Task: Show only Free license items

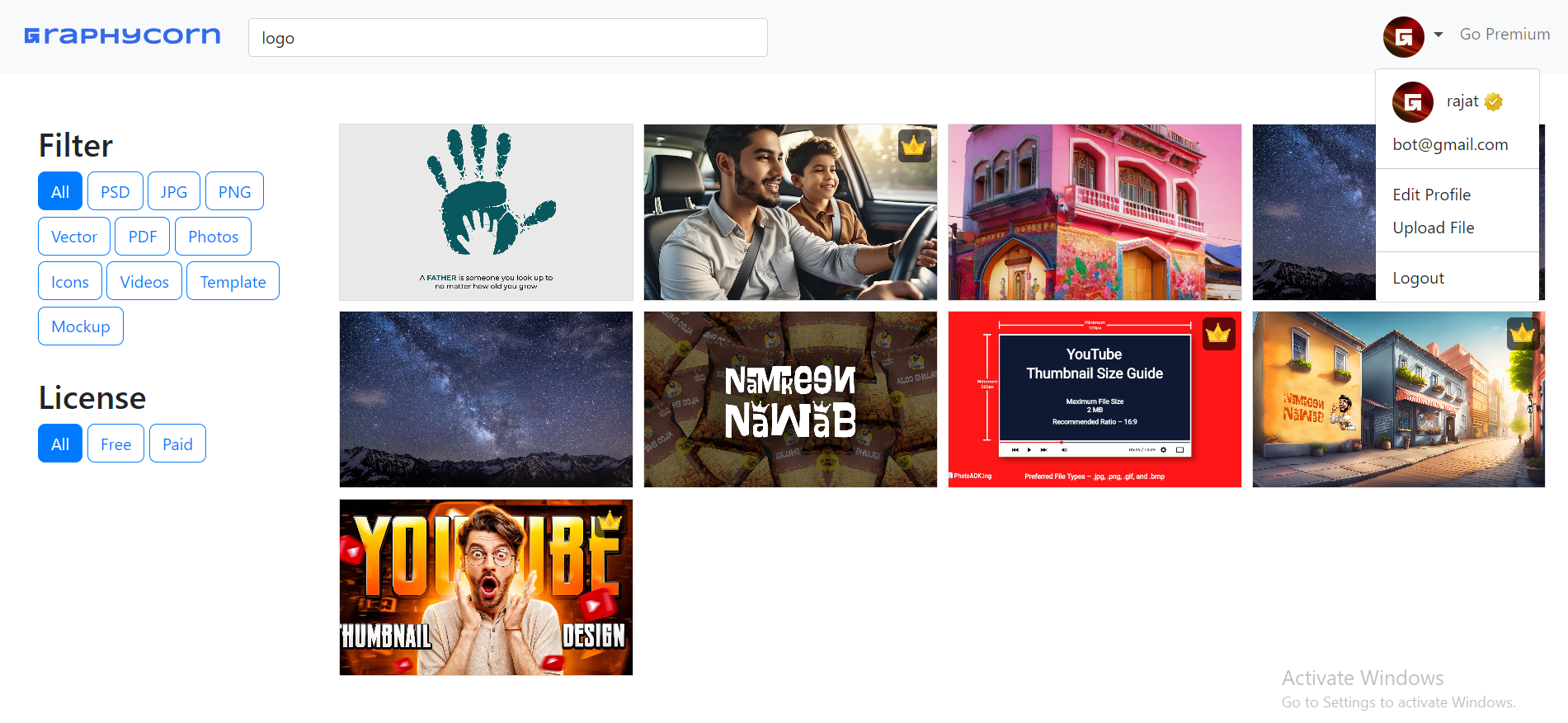Action: click(116, 444)
